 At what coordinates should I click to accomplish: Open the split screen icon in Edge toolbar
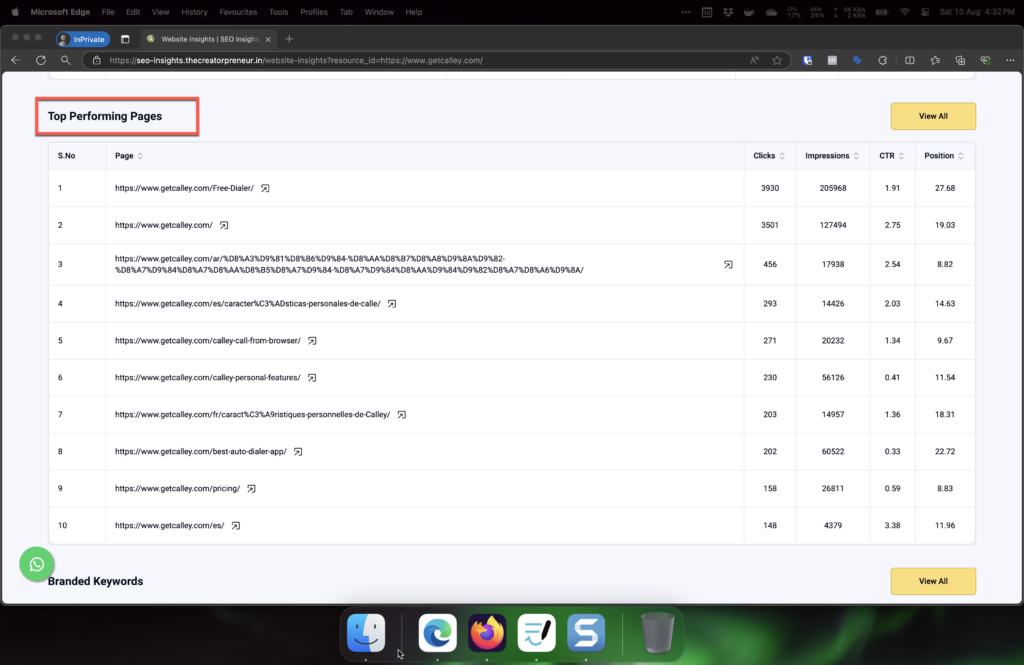(x=910, y=60)
